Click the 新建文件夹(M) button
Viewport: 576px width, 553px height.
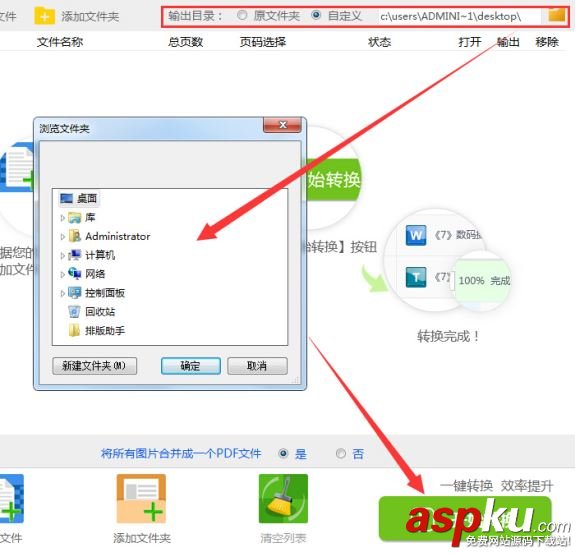tap(94, 366)
